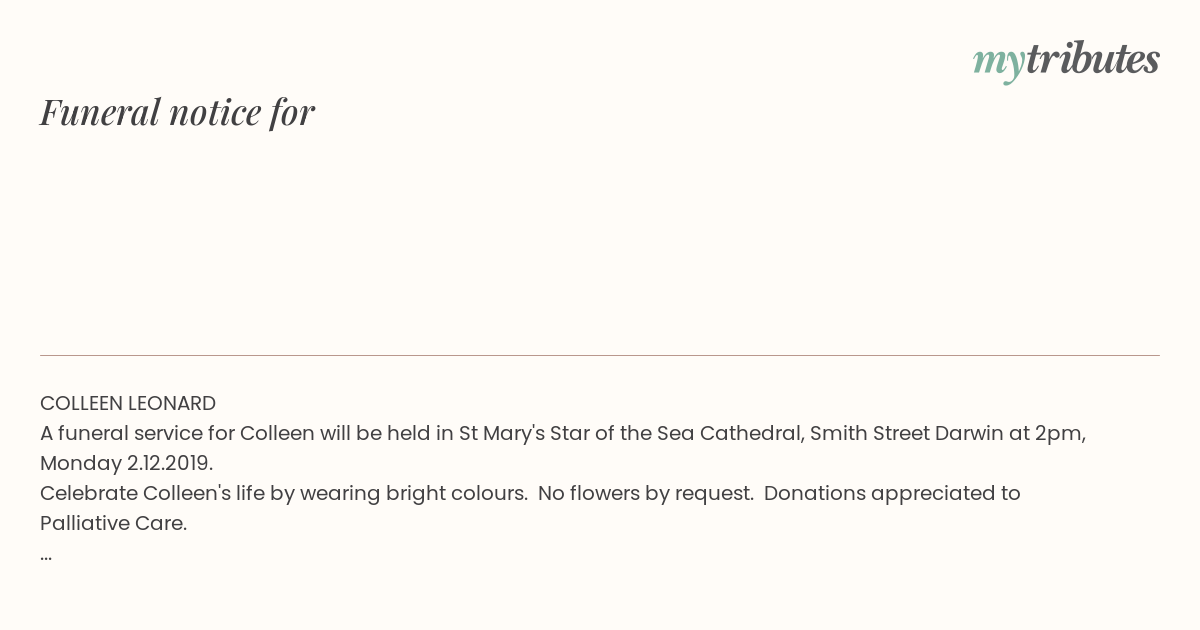This screenshot has width=1200, height=630.
Task: Click the date "Monday 2.12.2019"
Action: click(126, 464)
